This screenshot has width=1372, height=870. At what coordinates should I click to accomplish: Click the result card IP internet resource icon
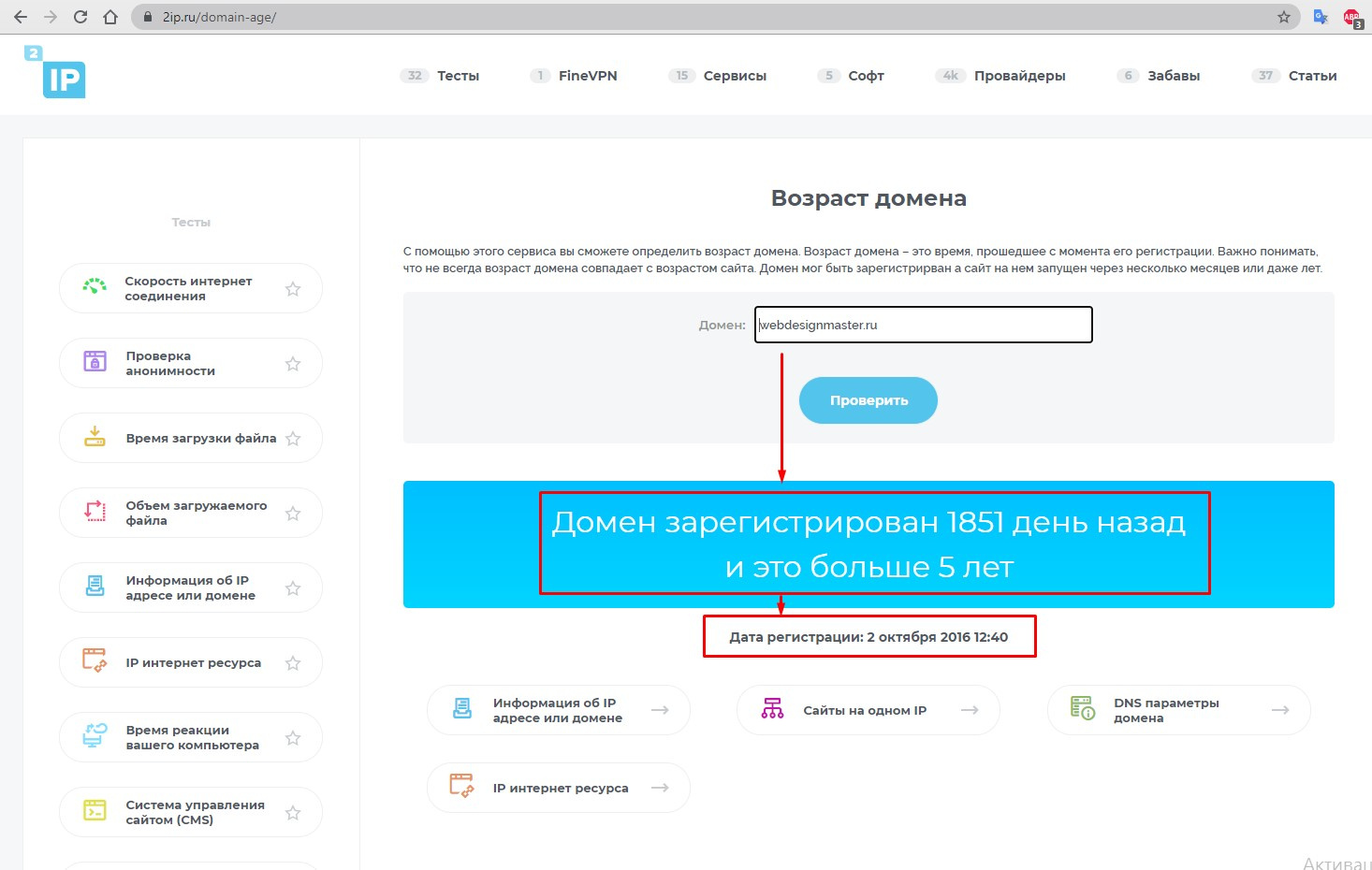(x=462, y=786)
